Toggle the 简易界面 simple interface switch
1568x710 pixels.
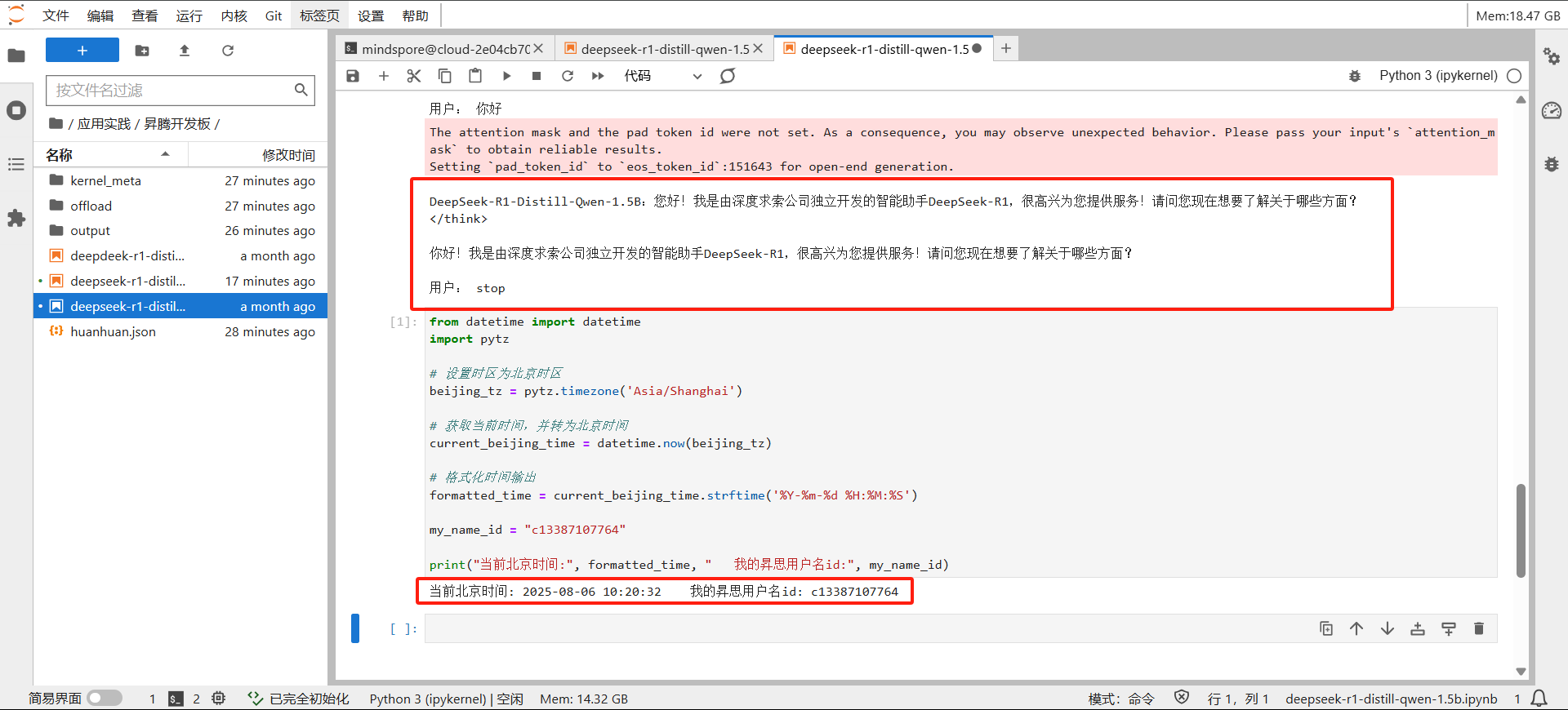tap(105, 699)
